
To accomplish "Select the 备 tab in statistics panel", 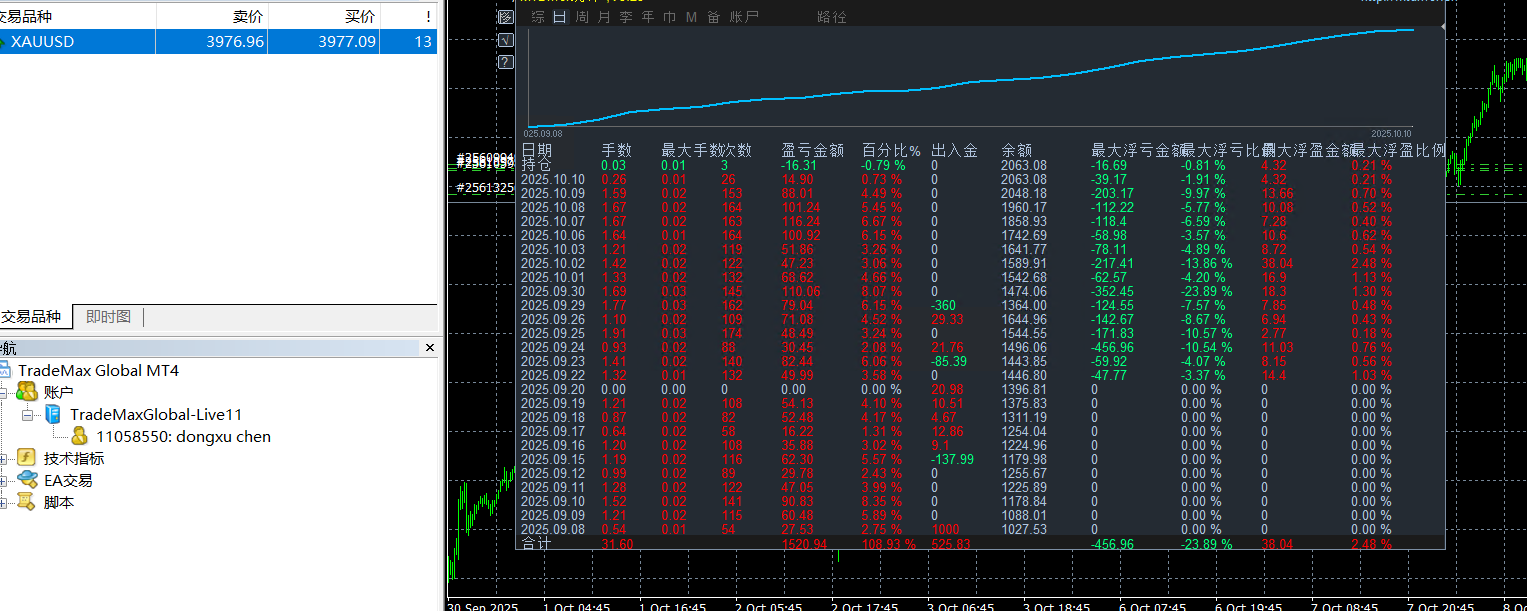I will 713,17.
